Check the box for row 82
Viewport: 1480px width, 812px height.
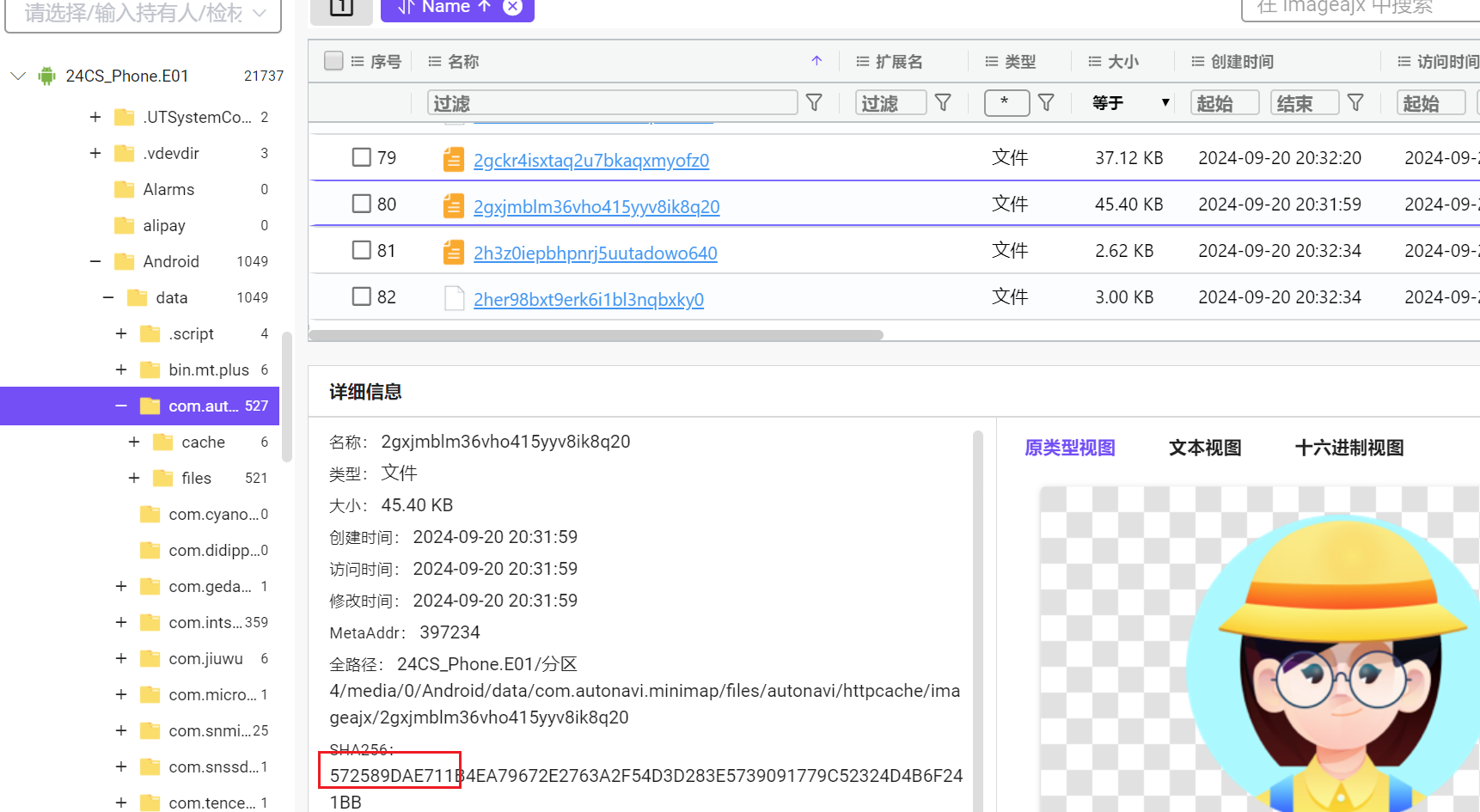[362, 296]
